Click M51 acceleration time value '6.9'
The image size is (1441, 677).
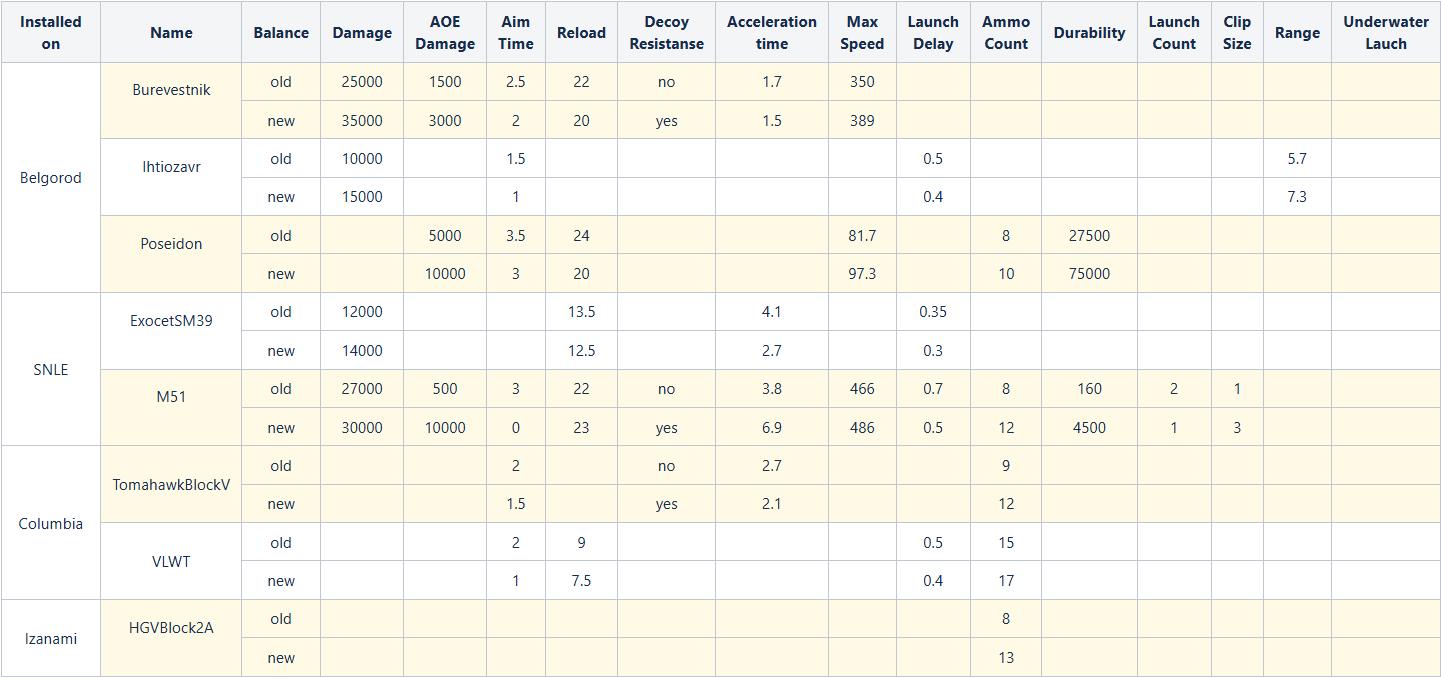point(772,427)
